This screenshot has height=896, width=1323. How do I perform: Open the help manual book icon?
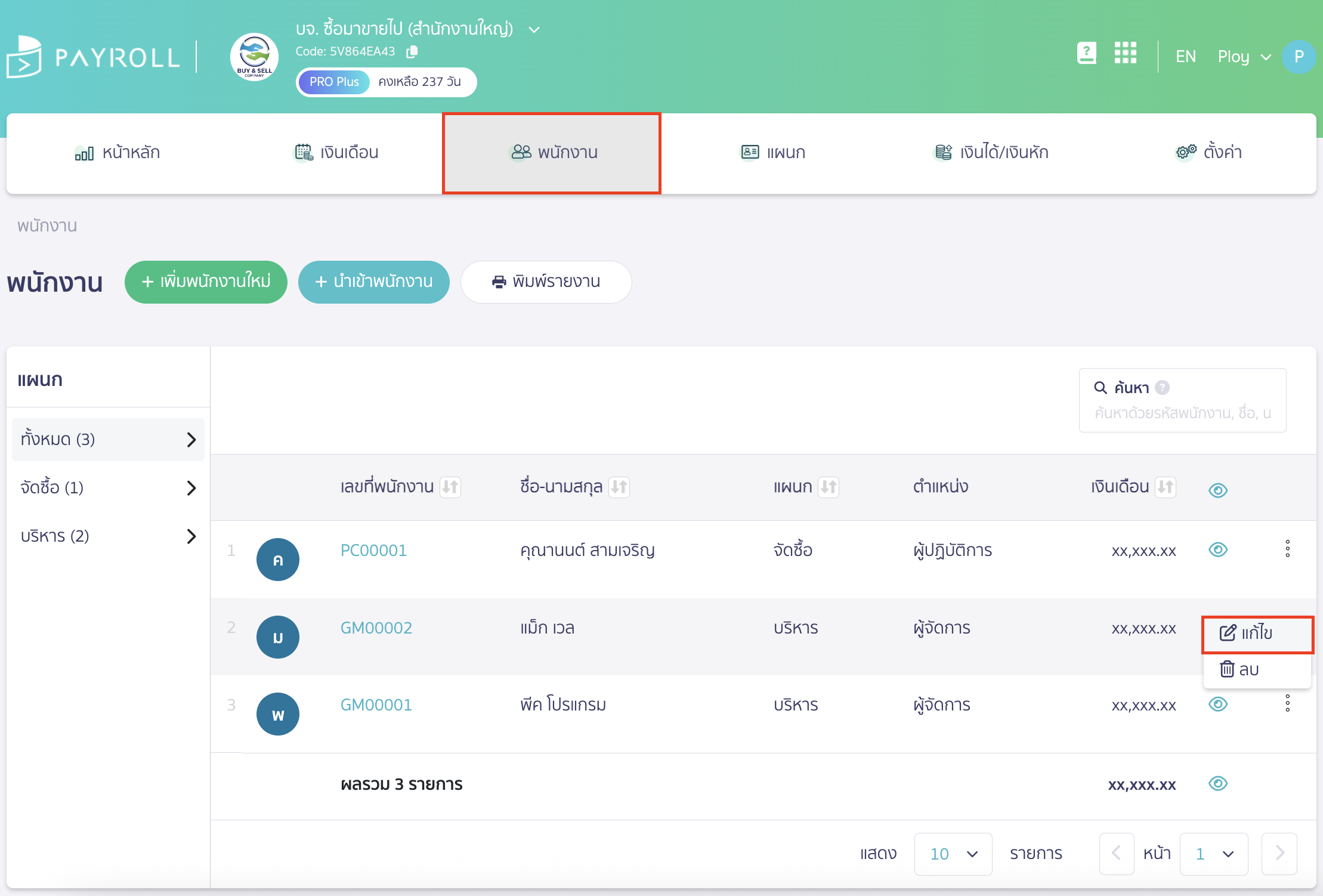pyautogui.click(x=1086, y=53)
